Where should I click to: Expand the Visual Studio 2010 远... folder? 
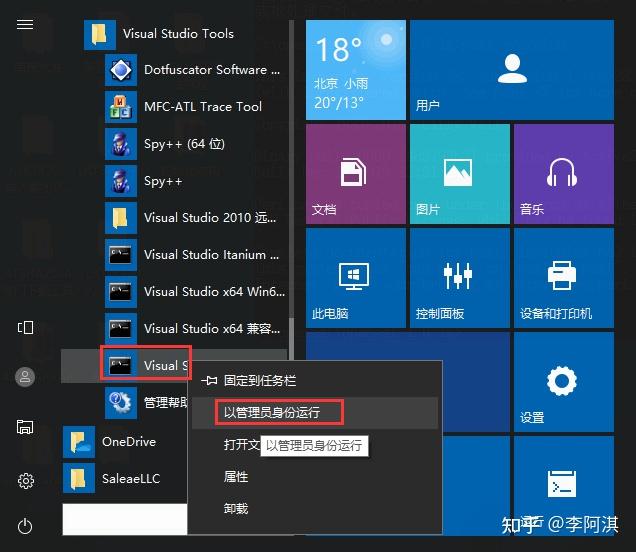(193, 218)
